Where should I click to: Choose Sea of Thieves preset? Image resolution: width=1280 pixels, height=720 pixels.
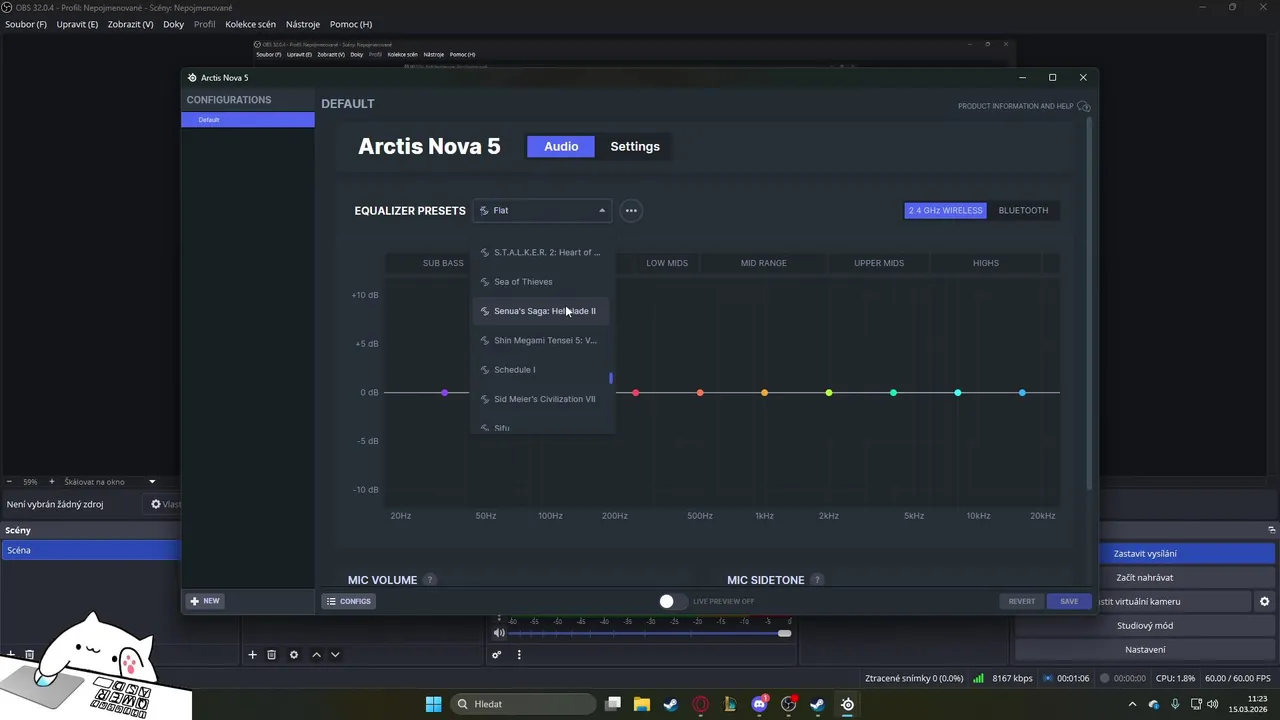[x=542, y=282]
